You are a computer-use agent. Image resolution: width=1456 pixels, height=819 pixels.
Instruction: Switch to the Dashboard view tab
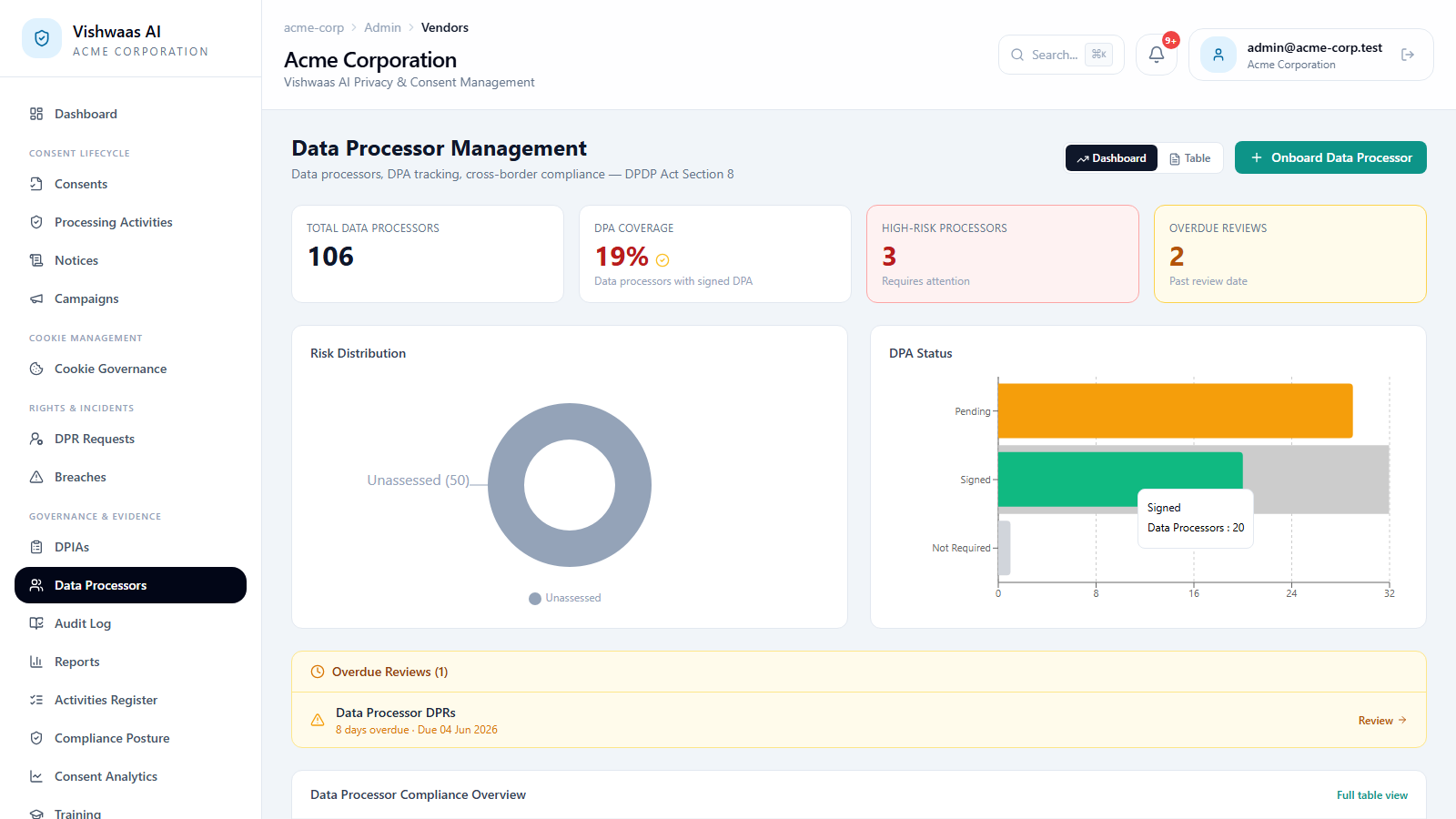click(1111, 158)
